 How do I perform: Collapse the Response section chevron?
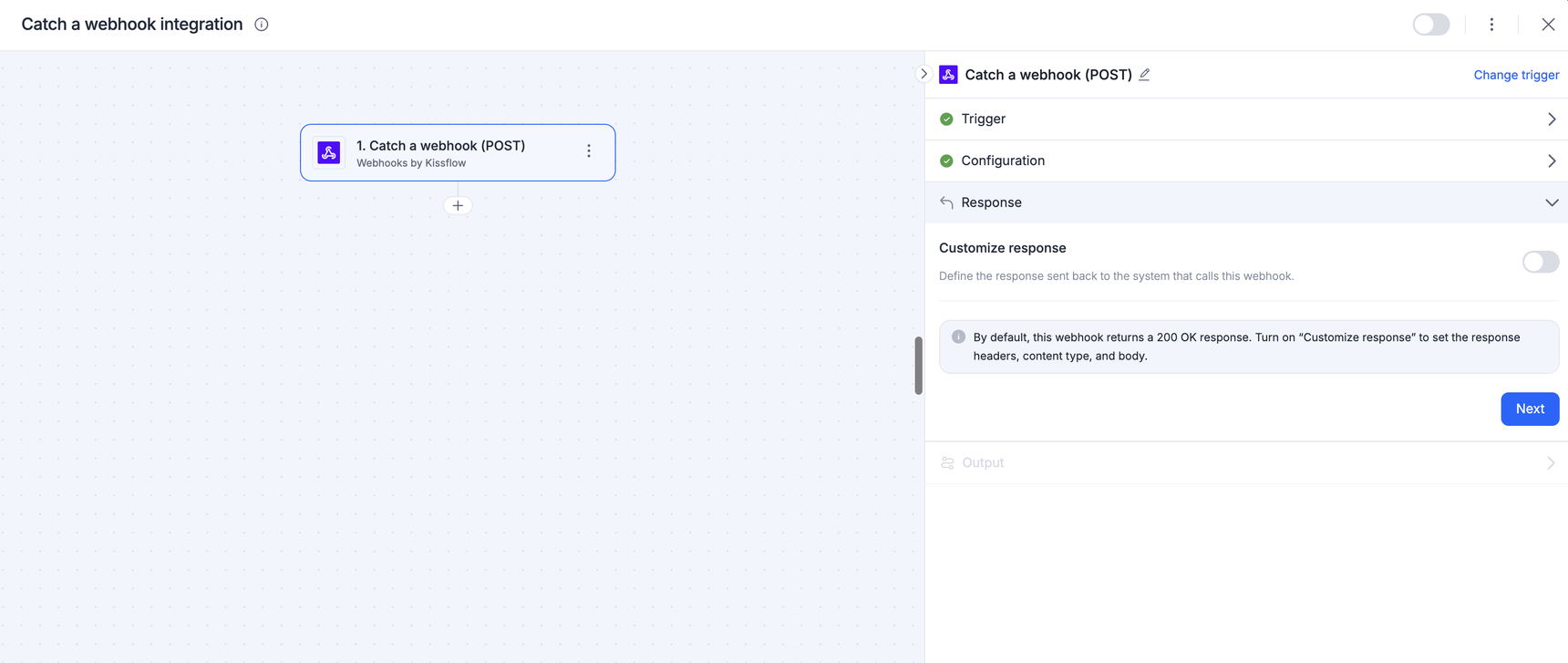tap(1551, 202)
